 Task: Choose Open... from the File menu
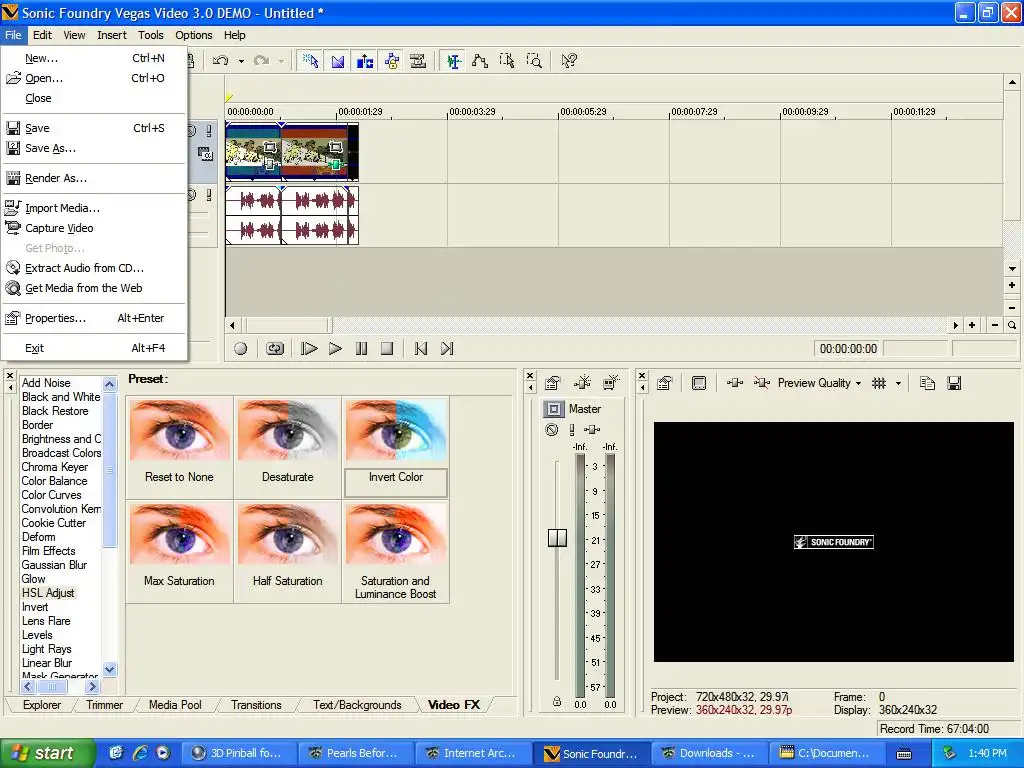(x=94, y=78)
